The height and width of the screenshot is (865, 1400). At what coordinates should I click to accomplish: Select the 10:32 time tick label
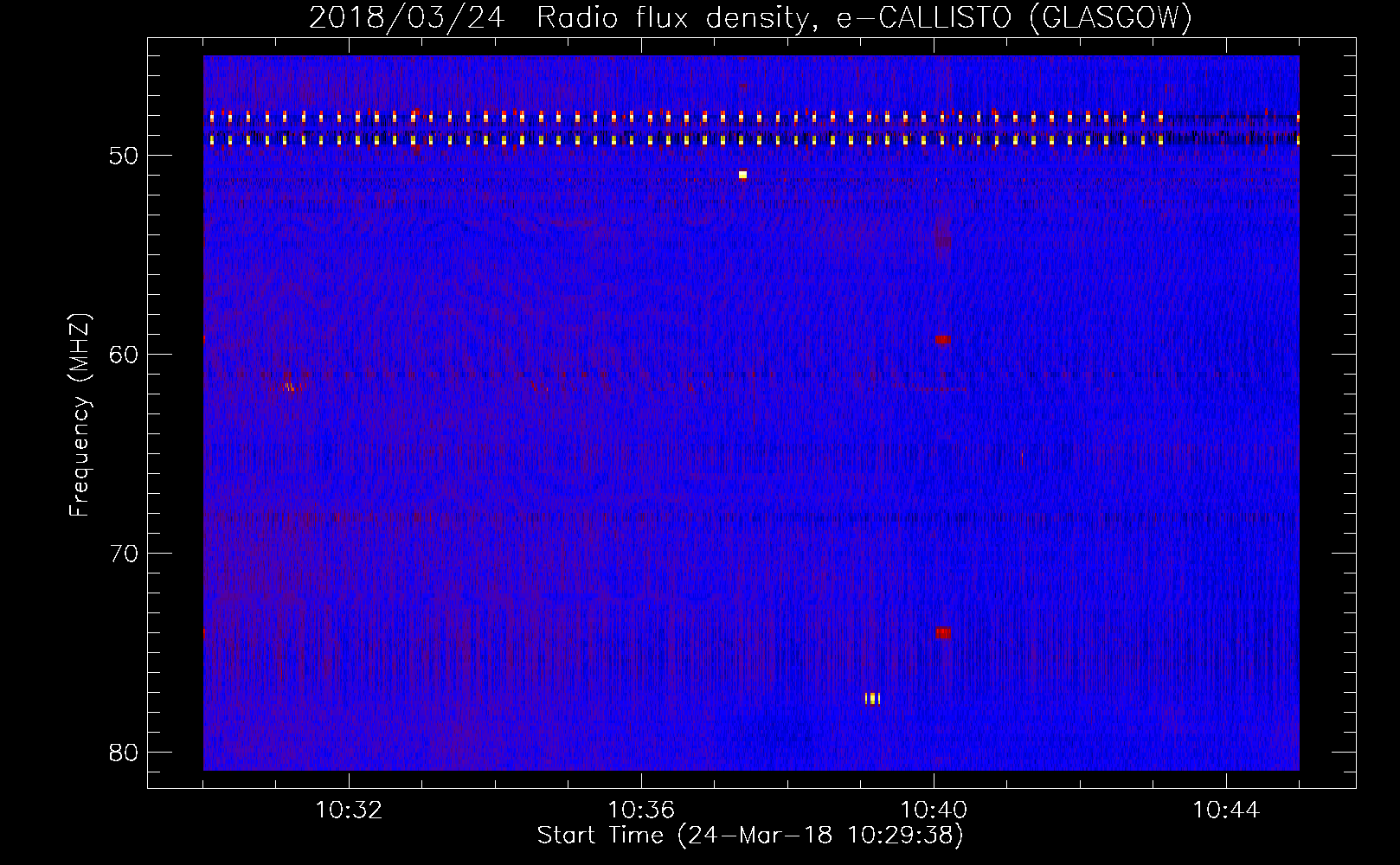pos(349,811)
